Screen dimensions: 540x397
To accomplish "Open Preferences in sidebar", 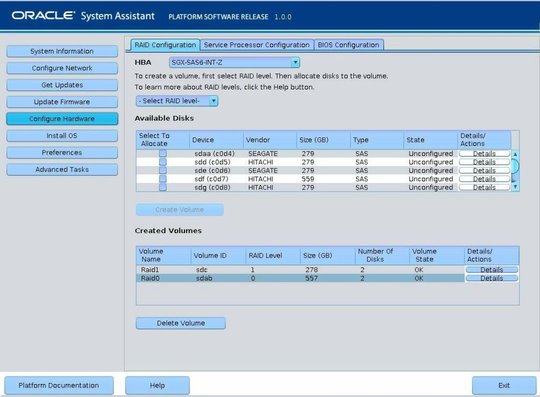I will (x=62, y=153).
